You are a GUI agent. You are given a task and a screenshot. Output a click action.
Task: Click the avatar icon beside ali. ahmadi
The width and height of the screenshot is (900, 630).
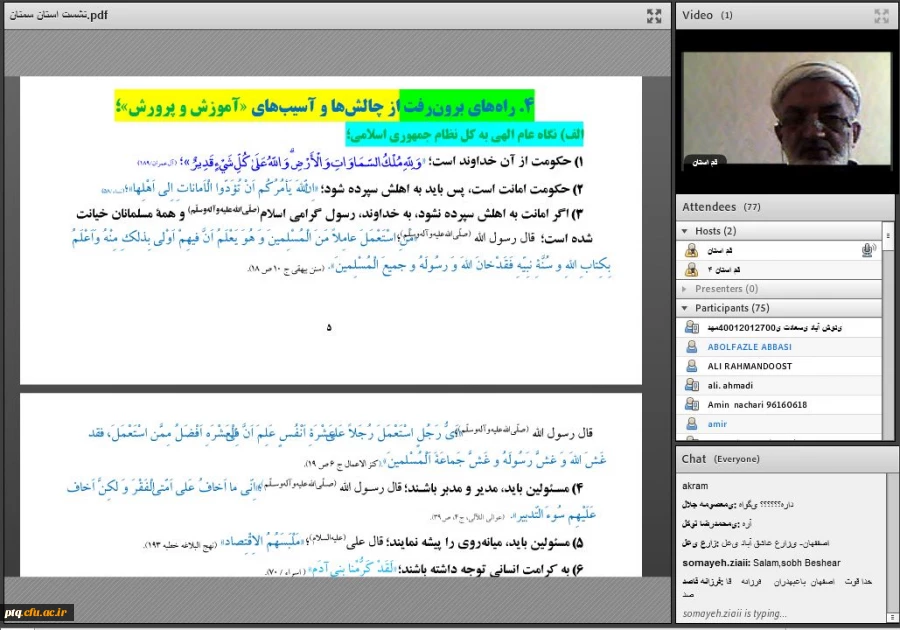tap(691, 385)
